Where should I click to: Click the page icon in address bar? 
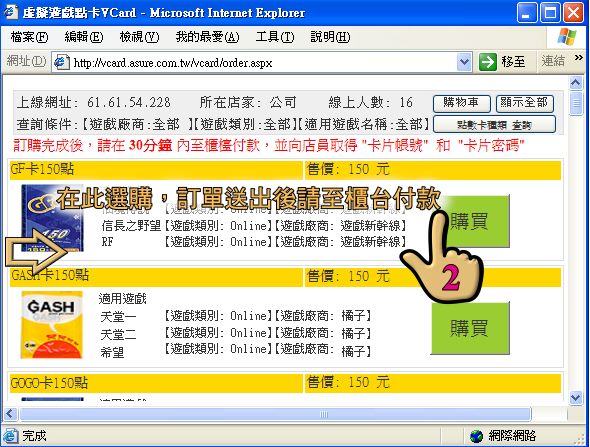pos(61,62)
